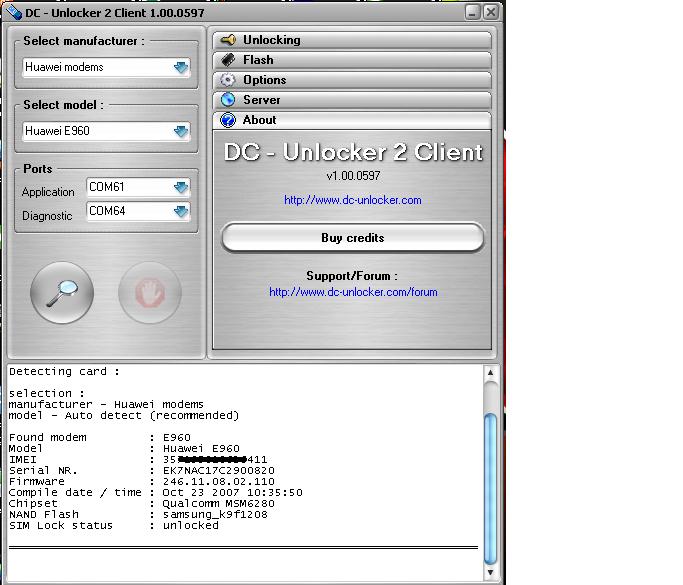Expand the Application port dropdown
The image size is (683, 585).
[x=181, y=187]
